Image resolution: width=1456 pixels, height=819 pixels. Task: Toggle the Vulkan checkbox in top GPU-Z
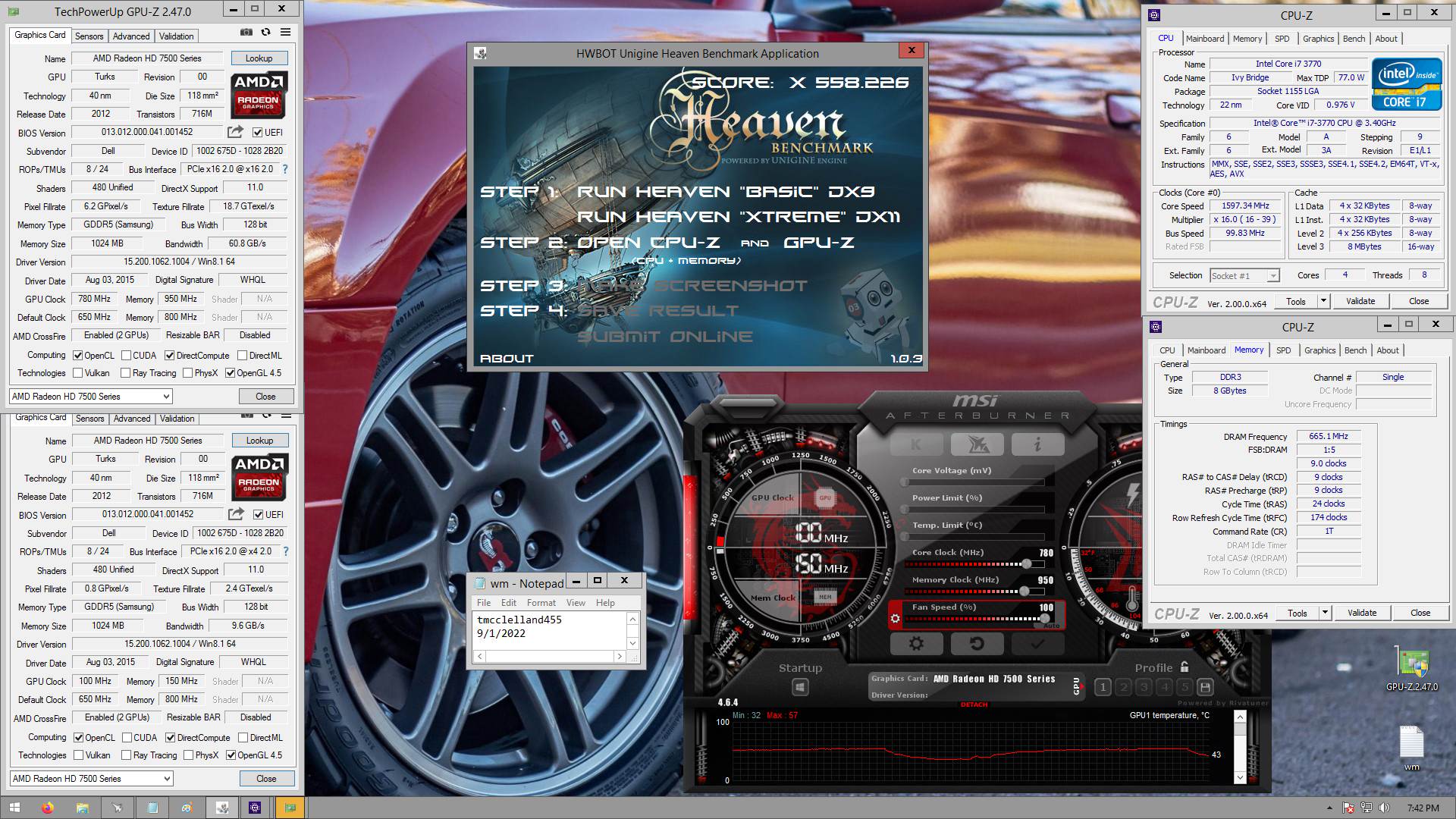point(77,373)
